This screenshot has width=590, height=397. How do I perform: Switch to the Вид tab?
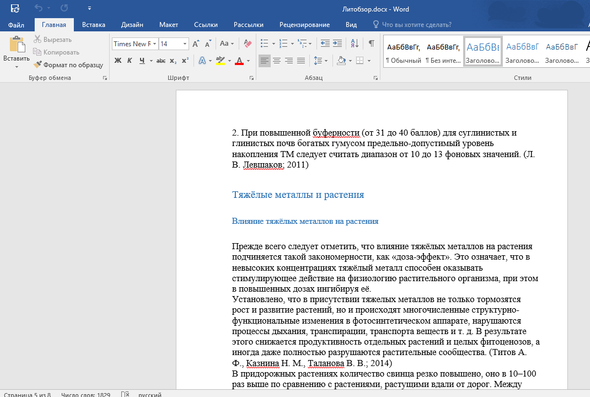click(351, 25)
